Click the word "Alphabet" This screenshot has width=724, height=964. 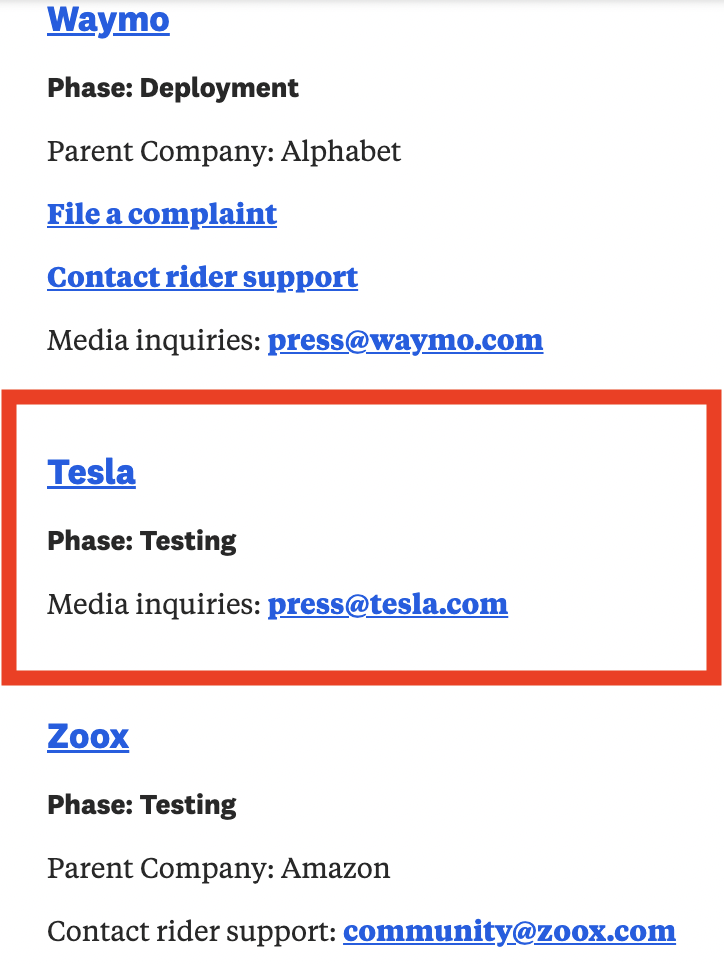(x=341, y=151)
